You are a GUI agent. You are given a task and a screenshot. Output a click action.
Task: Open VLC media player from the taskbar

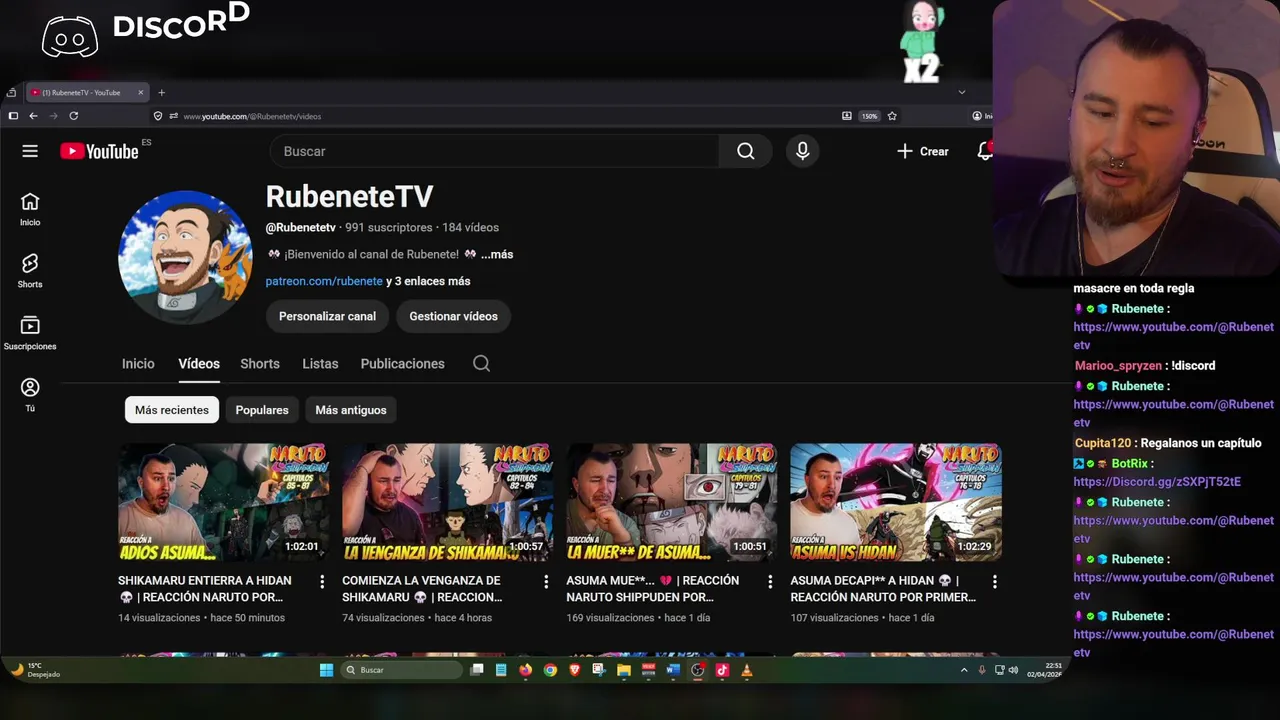pos(746,670)
